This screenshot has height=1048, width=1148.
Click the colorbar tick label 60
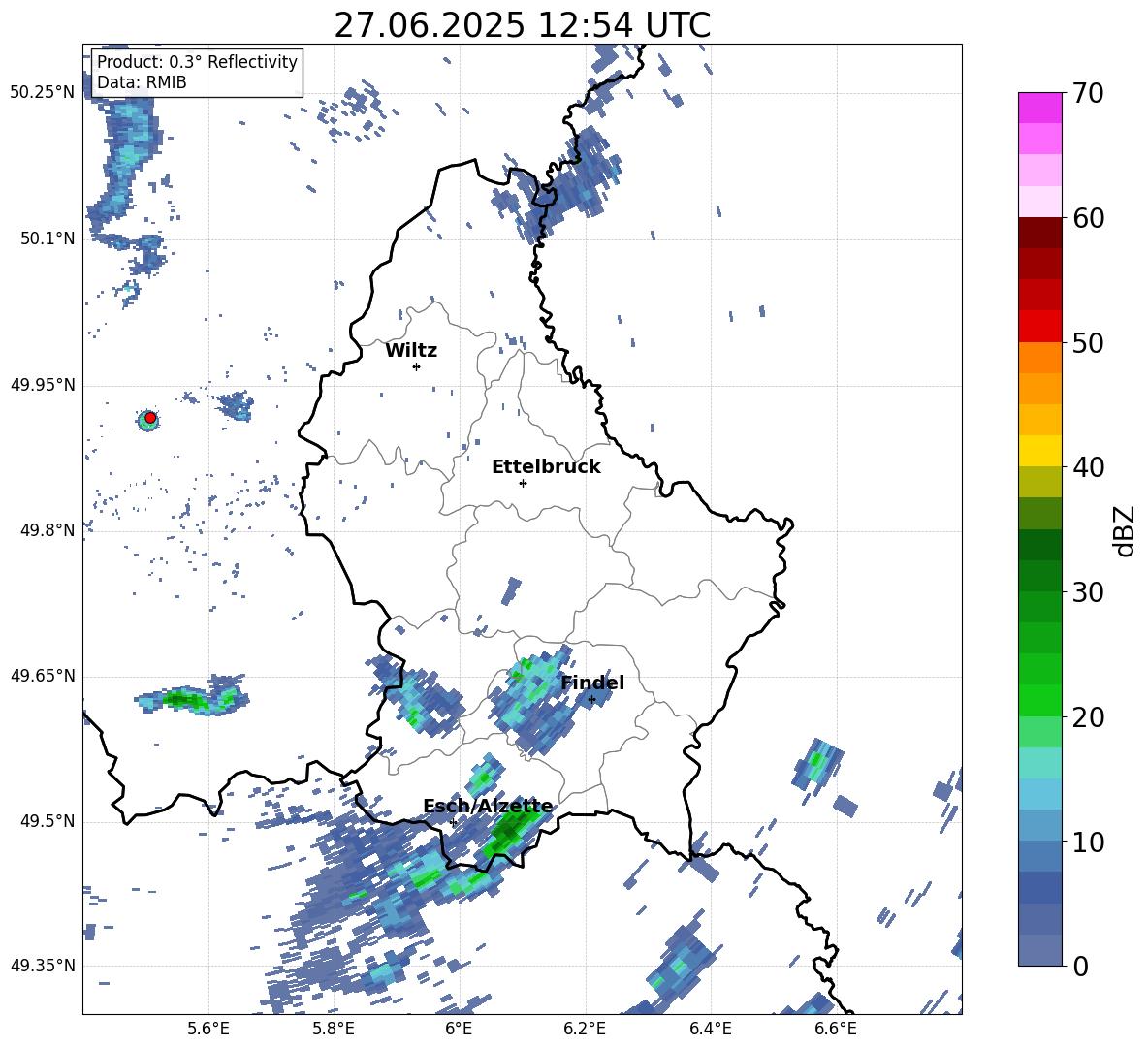(x=1089, y=218)
